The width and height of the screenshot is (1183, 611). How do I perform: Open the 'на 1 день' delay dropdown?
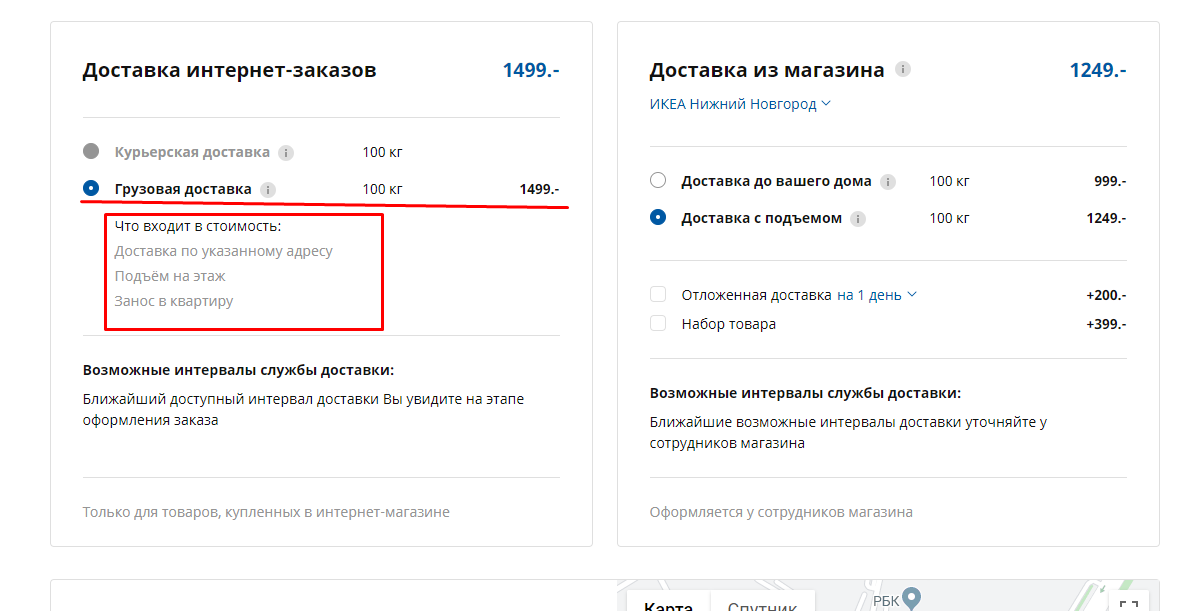click(x=876, y=295)
